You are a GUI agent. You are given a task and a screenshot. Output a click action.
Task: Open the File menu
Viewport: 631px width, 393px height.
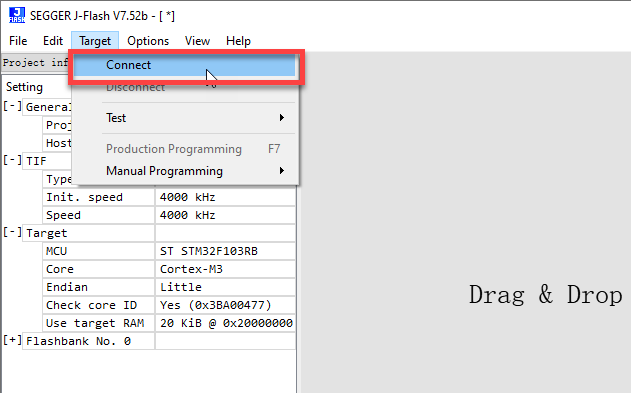tap(18, 41)
